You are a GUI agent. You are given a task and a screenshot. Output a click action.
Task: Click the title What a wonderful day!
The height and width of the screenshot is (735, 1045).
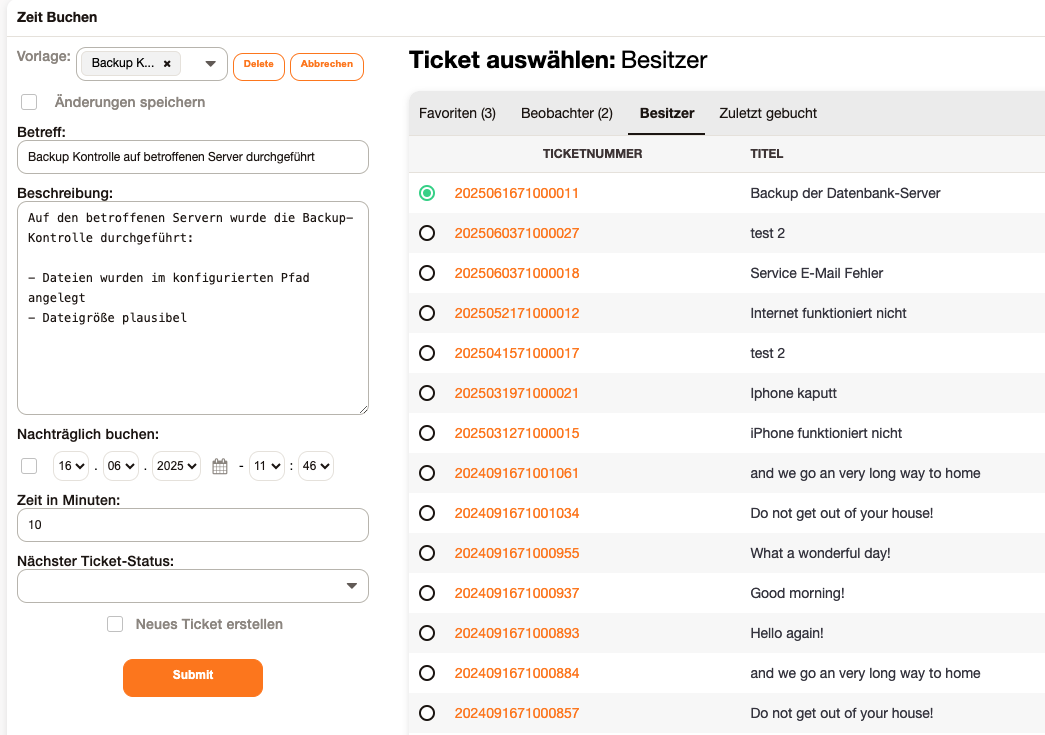(x=820, y=553)
